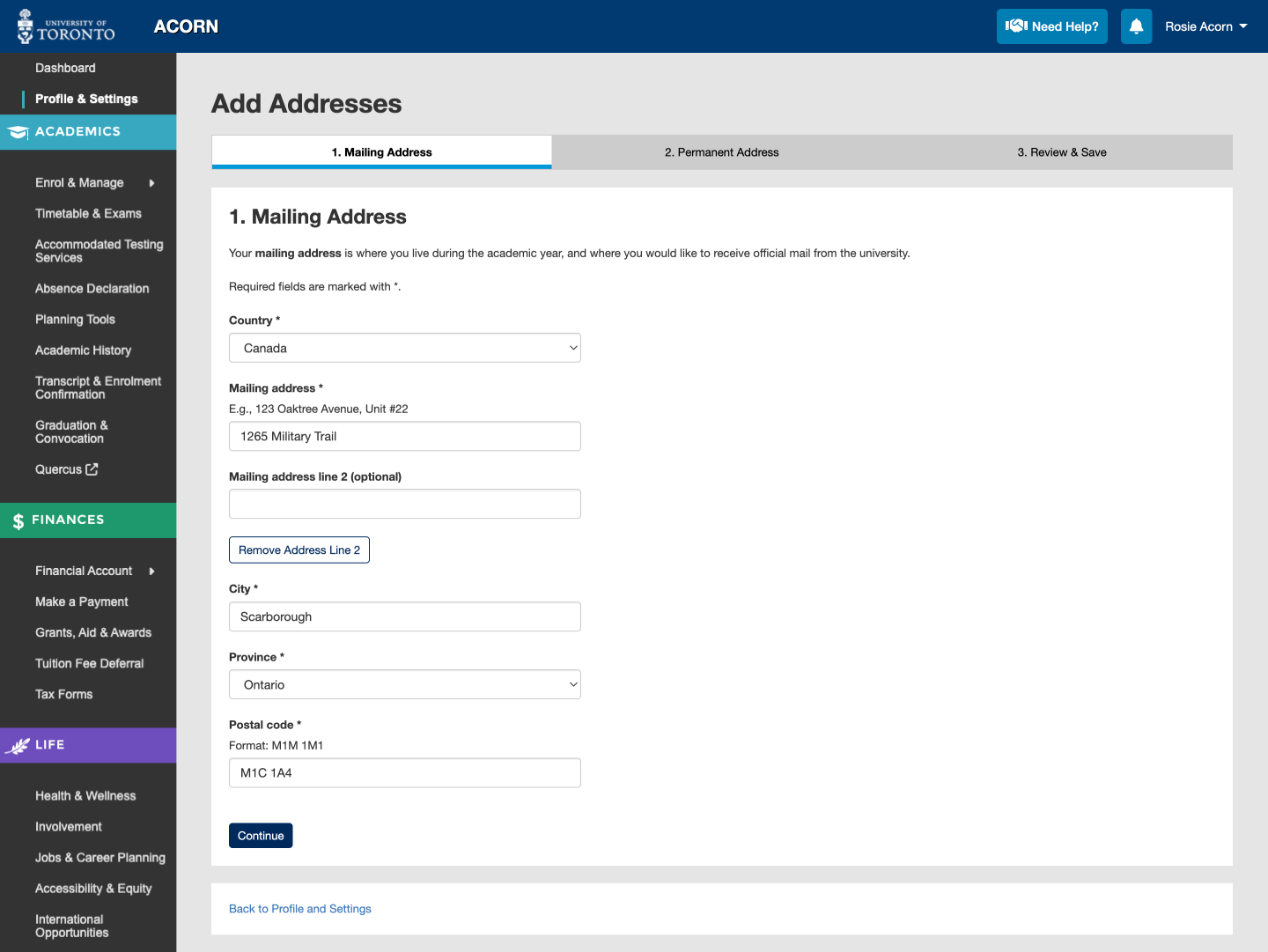Open Involvement
Screen dimensions: 1268x952
pos(69,826)
